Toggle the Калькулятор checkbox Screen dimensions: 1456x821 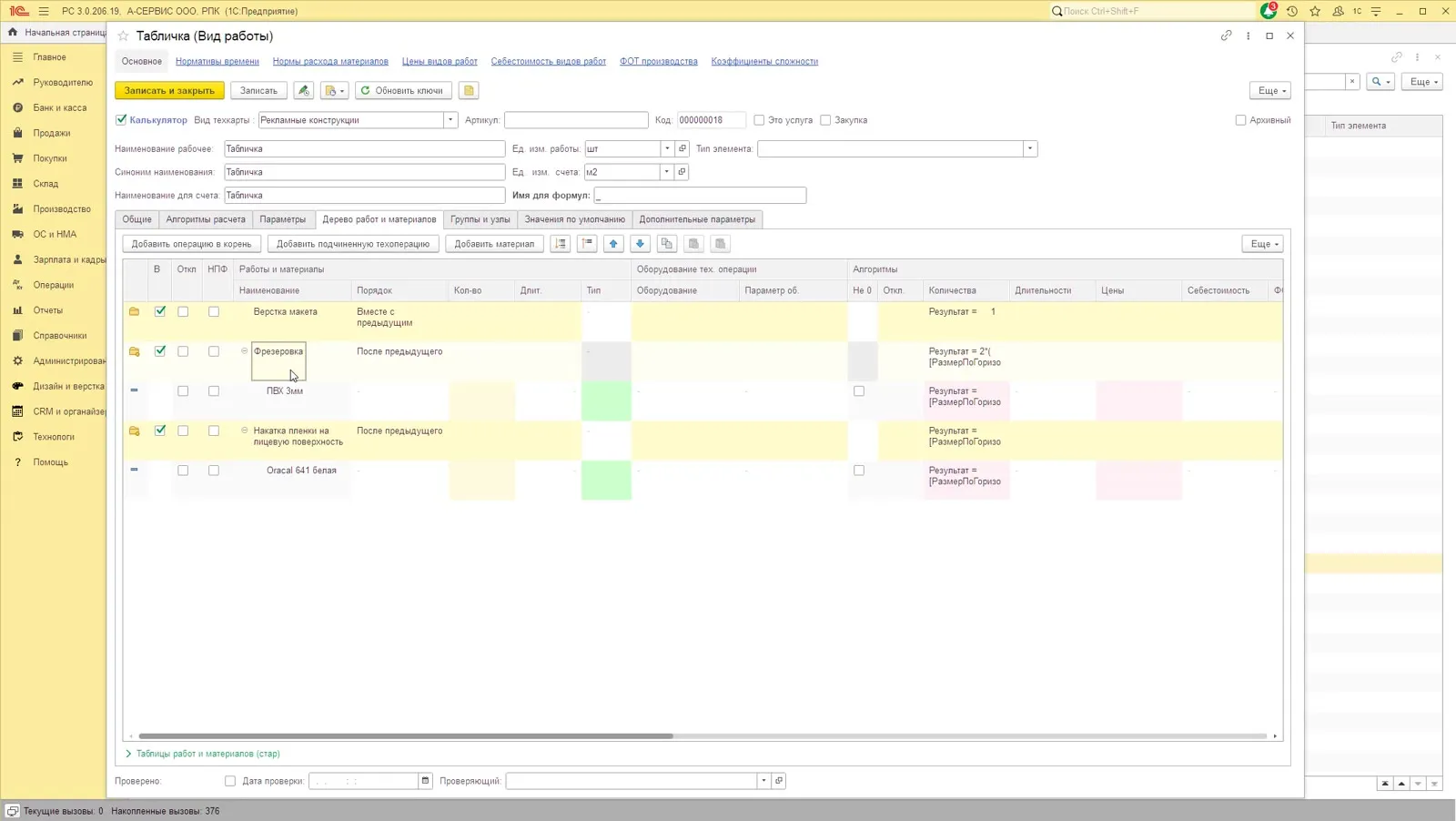[x=121, y=120]
